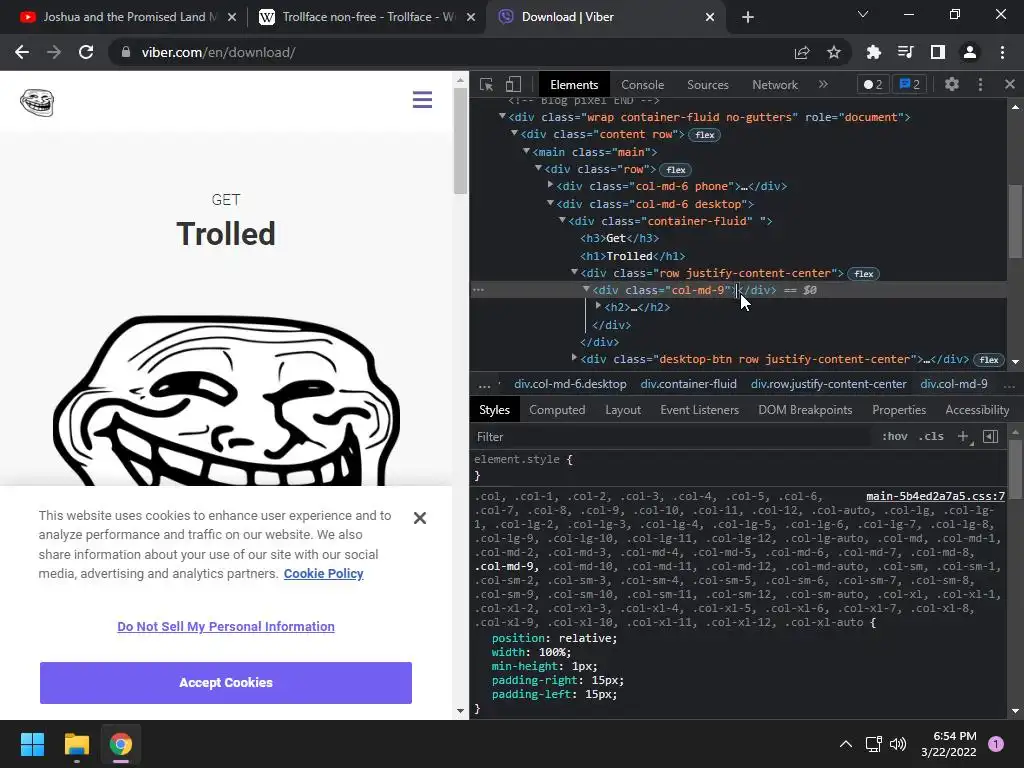Click the browser back arrow
This screenshot has width=1024, height=768.
[x=22, y=52]
